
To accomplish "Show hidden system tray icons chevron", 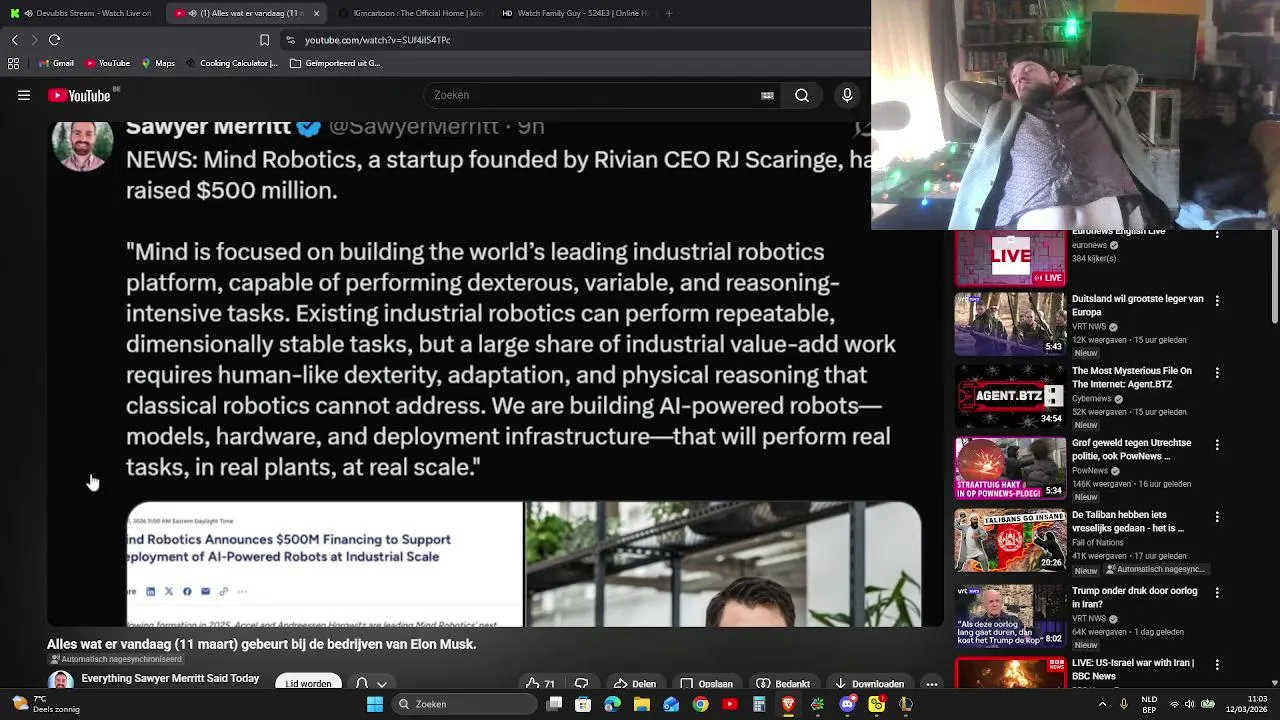I will coord(1102,704).
